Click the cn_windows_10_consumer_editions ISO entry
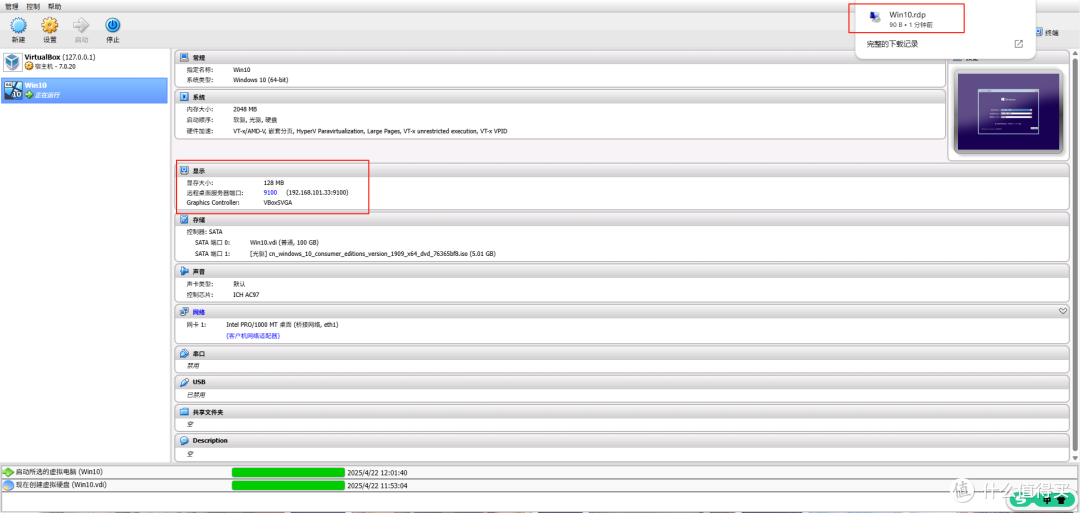 372,253
